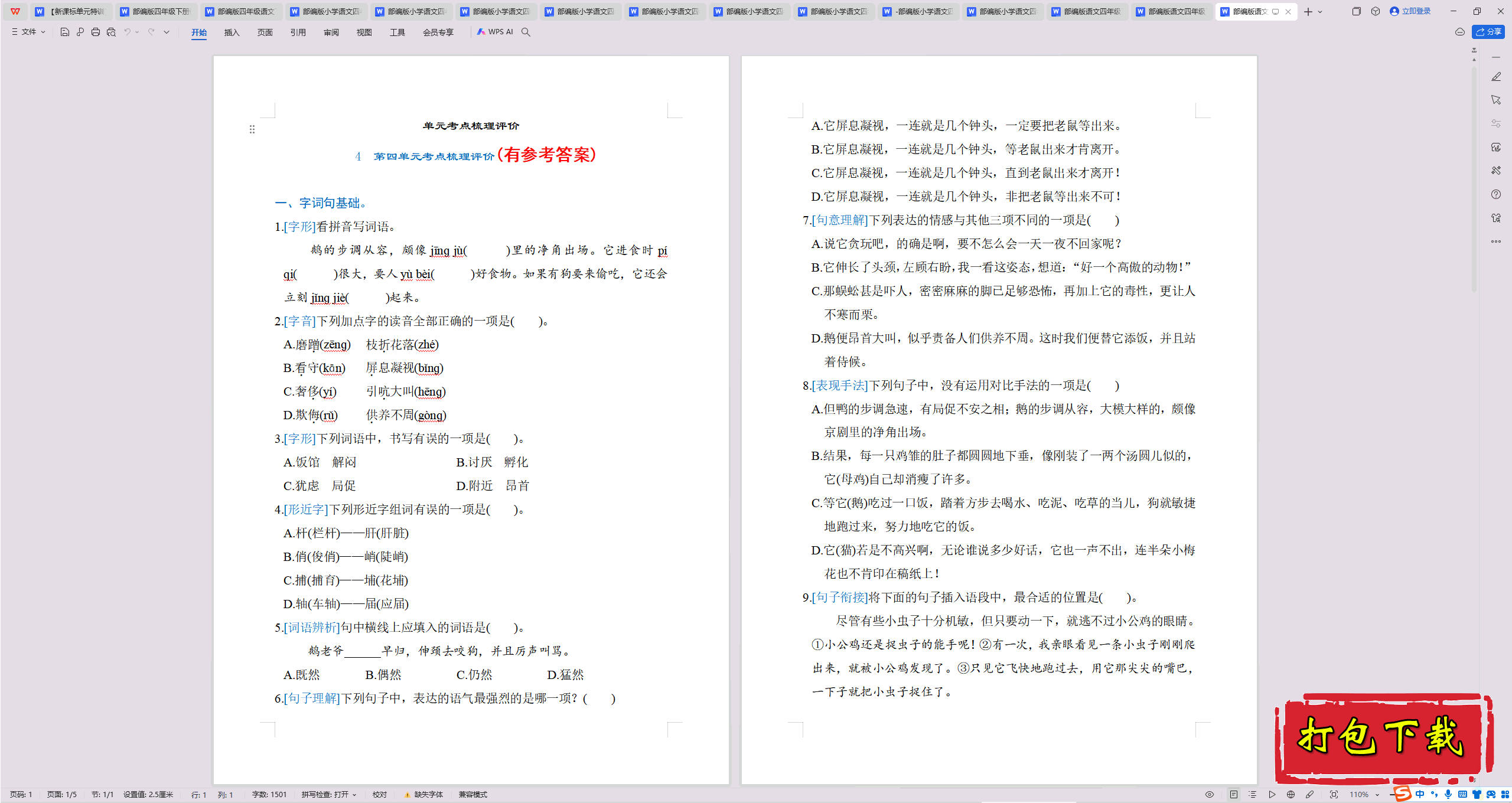The width and height of the screenshot is (1512, 803).
Task: Expand the 文件 menu dropdown
Action: [28, 32]
